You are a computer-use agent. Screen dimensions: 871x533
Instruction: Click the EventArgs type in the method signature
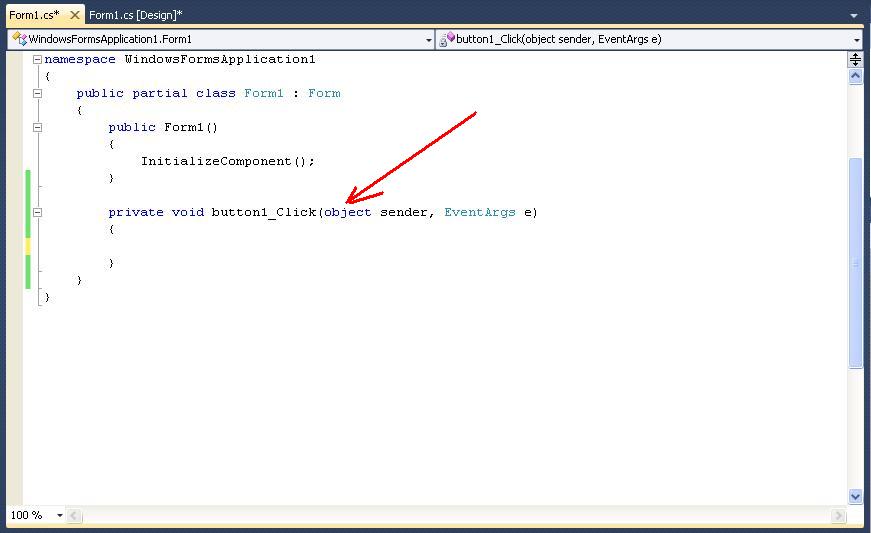(479, 212)
